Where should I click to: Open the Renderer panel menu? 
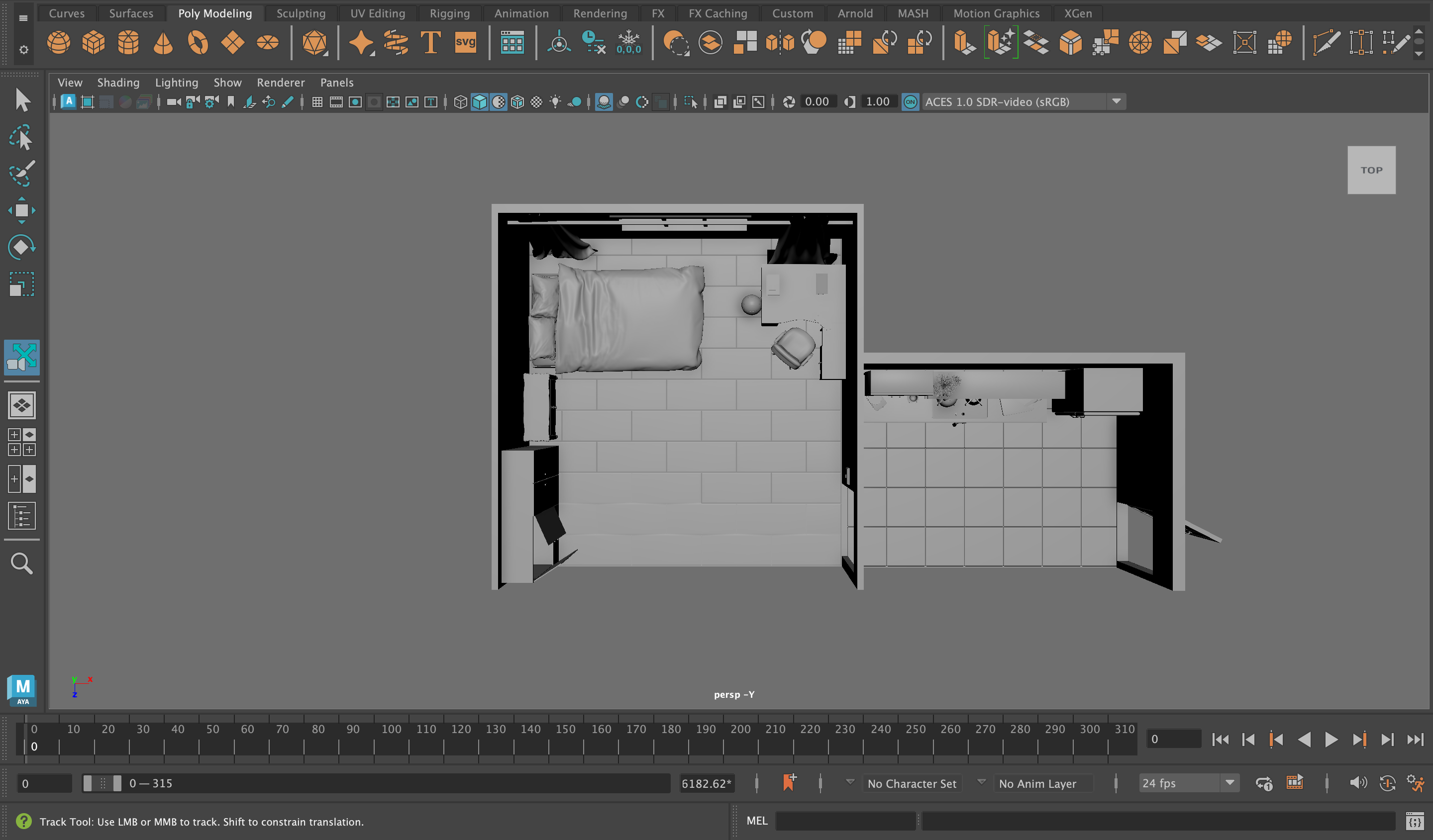point(280,83)
